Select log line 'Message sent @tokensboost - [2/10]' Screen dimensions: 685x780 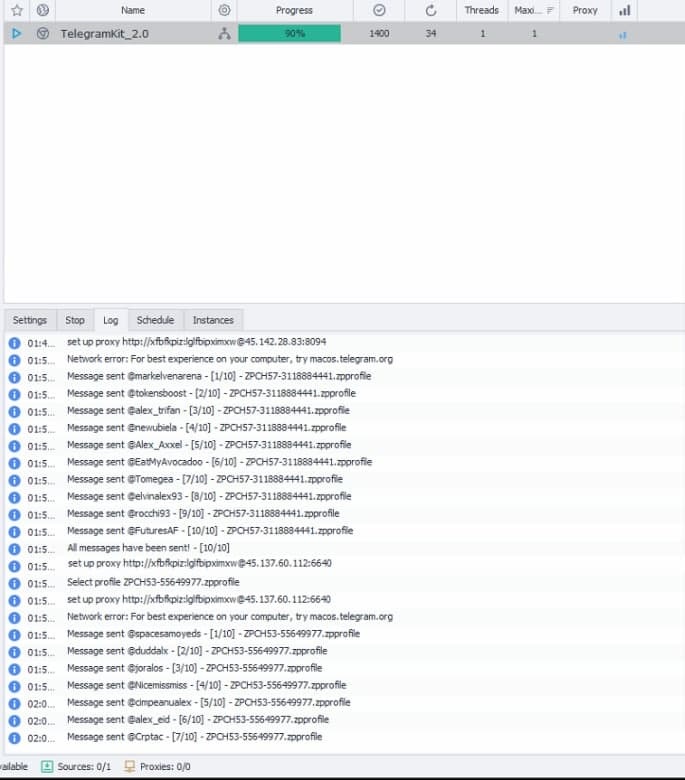pos(211,393)
